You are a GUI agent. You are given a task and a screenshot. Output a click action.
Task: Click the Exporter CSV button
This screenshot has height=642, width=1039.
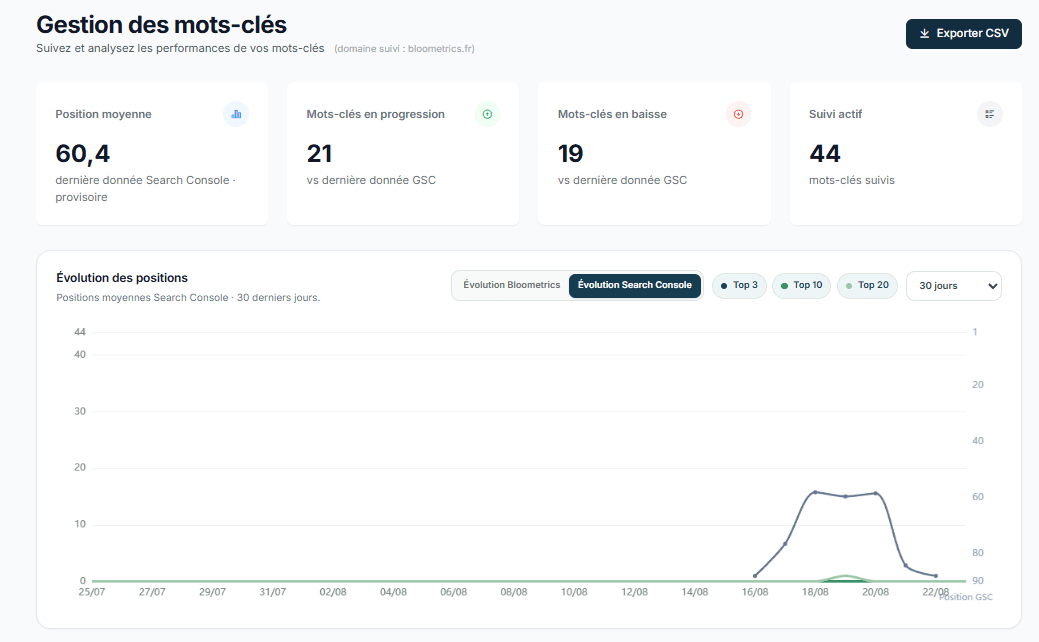coord(963,34)
